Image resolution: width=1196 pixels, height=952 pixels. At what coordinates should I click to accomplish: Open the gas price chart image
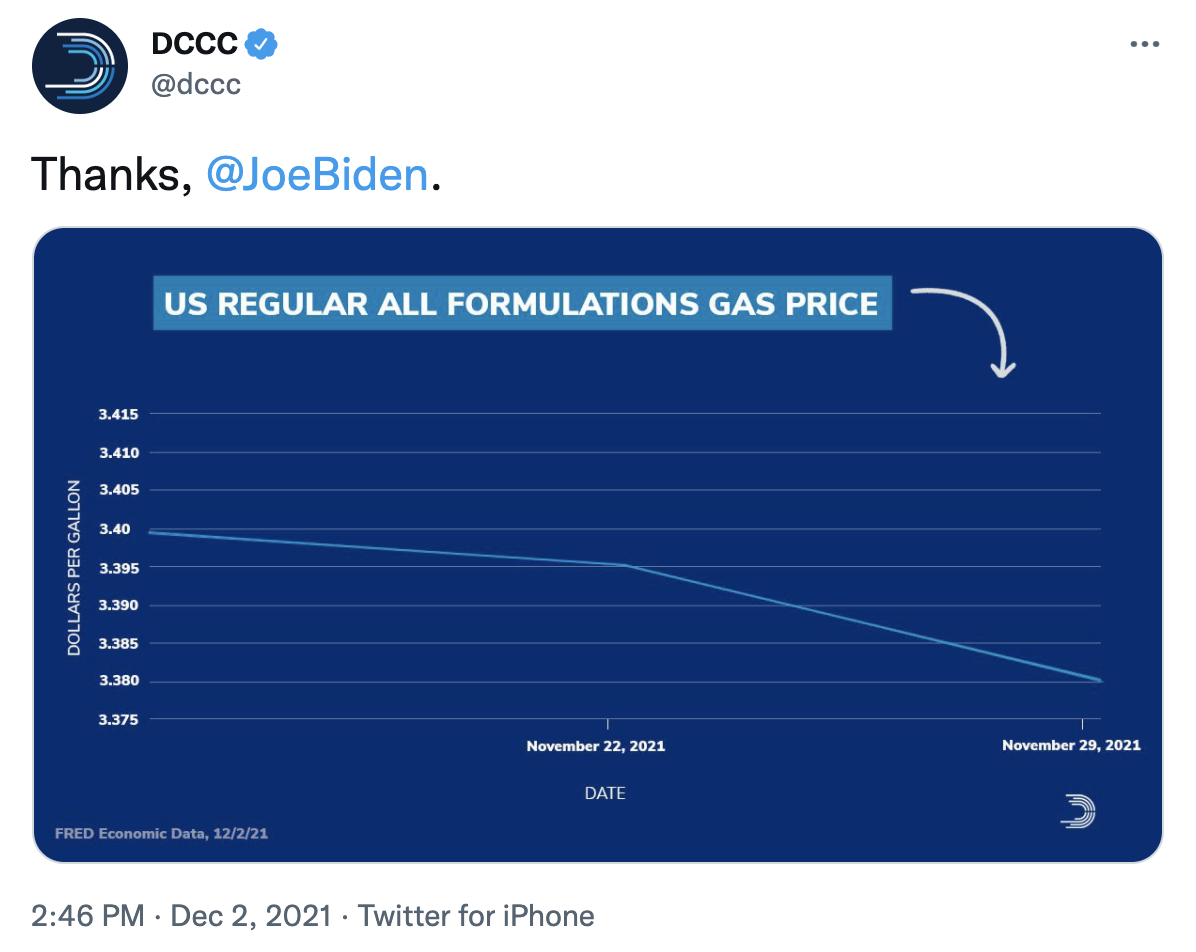[x=598, y=545]
